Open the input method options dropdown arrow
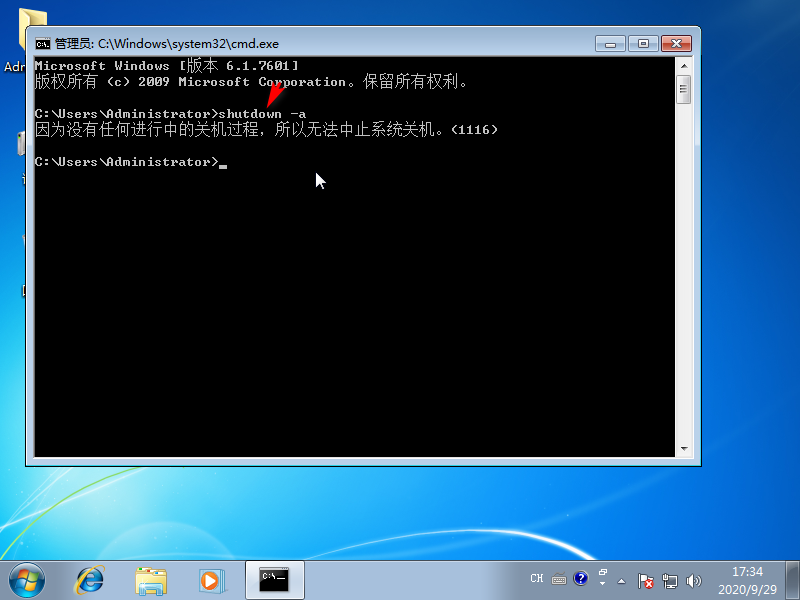Viewport: 800px width, 600px height. click(601, 584)
